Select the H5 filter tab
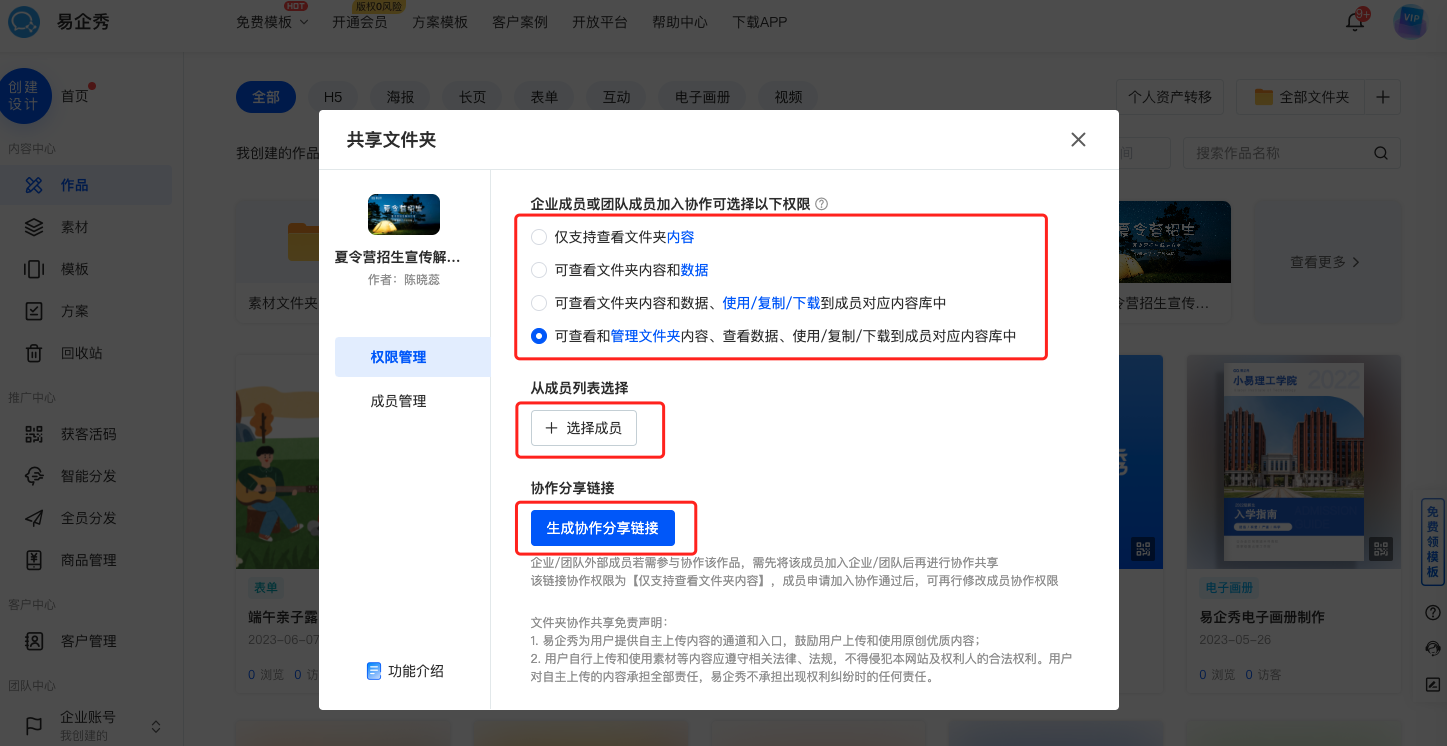This screenshot has width=1447, height=746. 333,97
